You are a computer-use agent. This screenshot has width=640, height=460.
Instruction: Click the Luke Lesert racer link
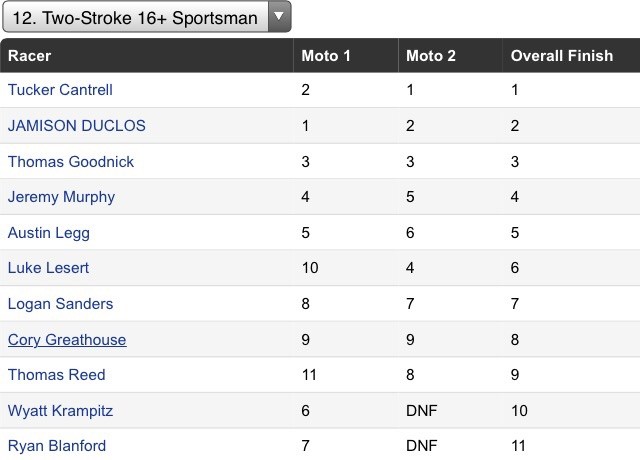(x=48, y=268)
